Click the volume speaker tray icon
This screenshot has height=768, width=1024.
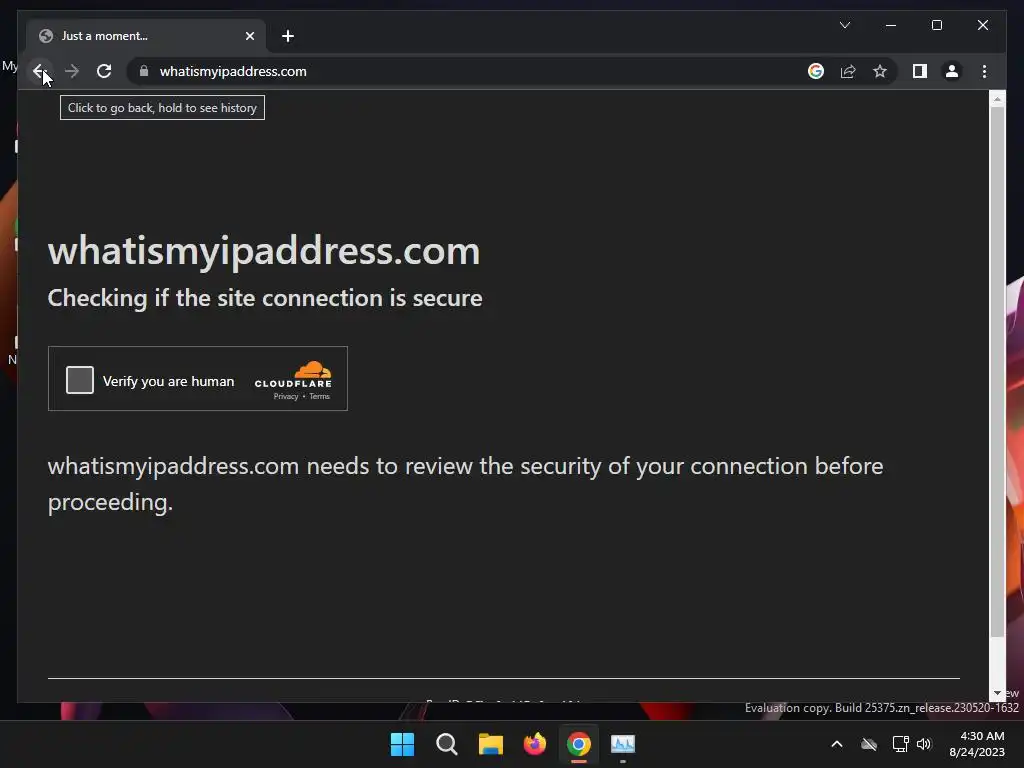coord(924,744)
